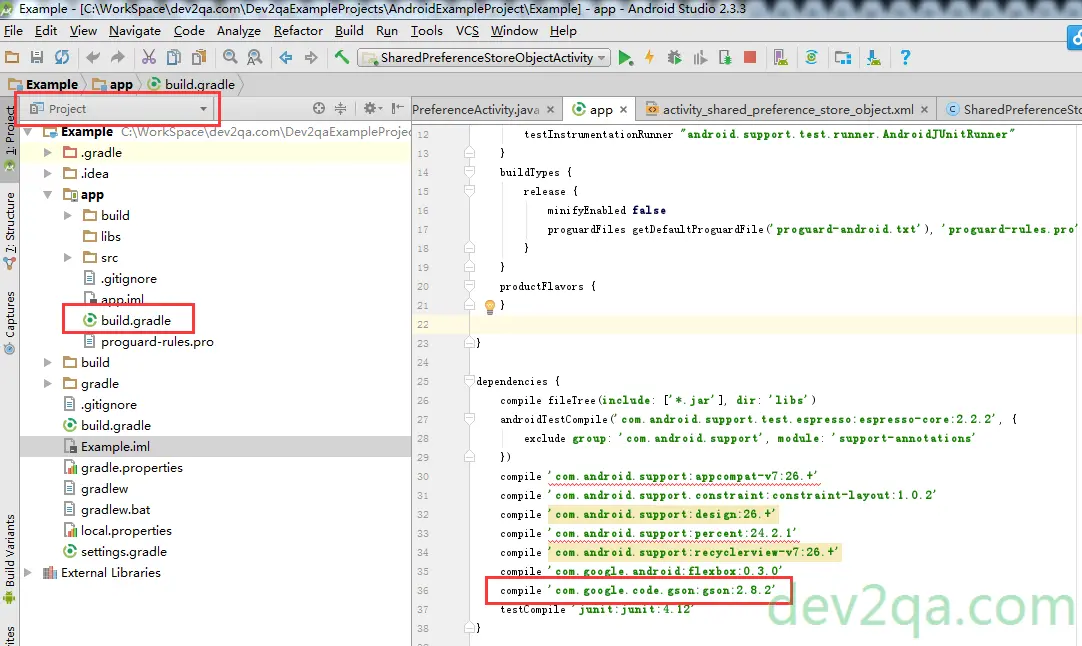Collapse all in the Project panel
1082x646 pixels.
pyautogui.click(x=340, y=108)
